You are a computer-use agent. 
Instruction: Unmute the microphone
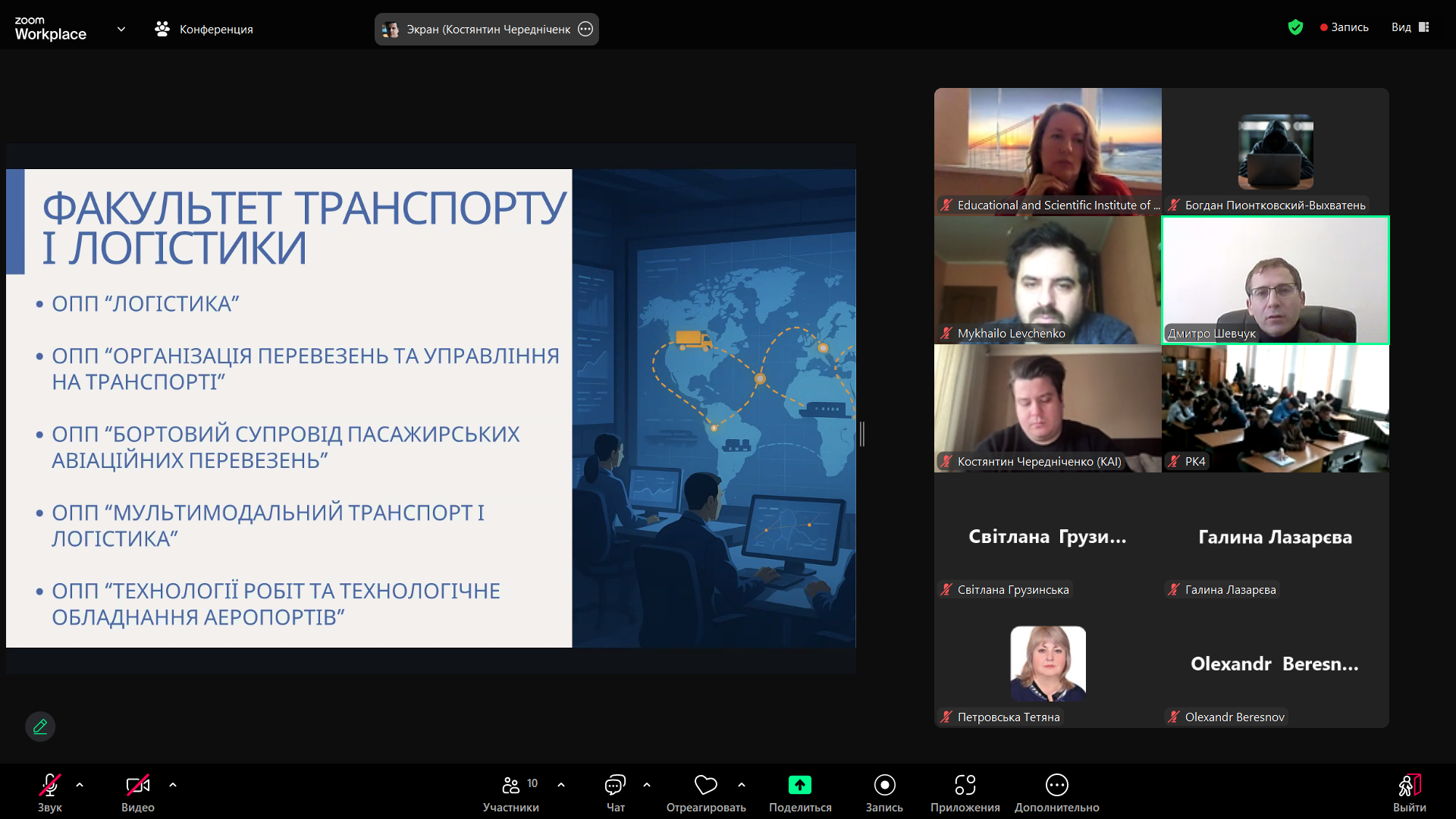[50, 786]
